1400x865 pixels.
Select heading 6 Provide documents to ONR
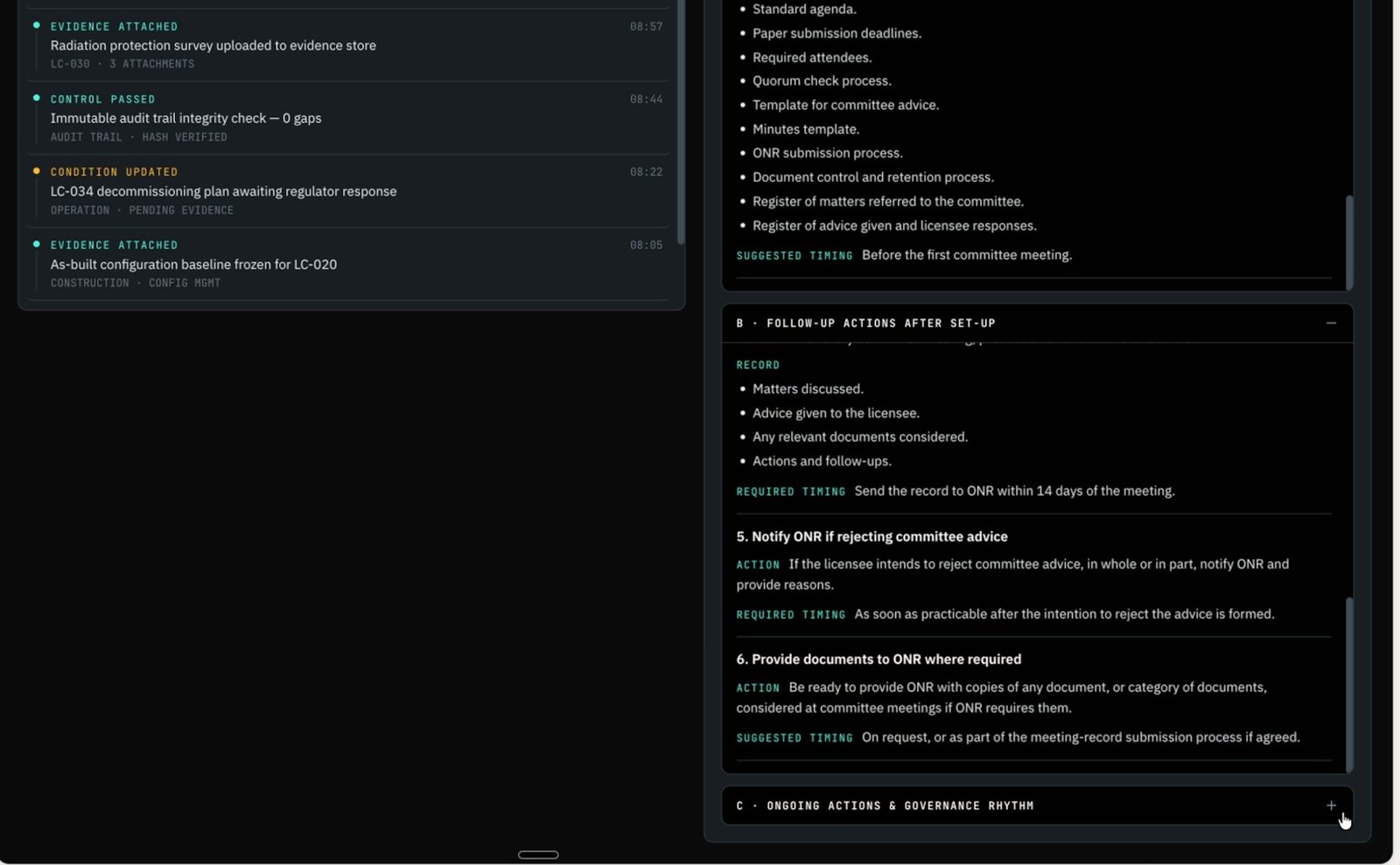coord(878,659)
